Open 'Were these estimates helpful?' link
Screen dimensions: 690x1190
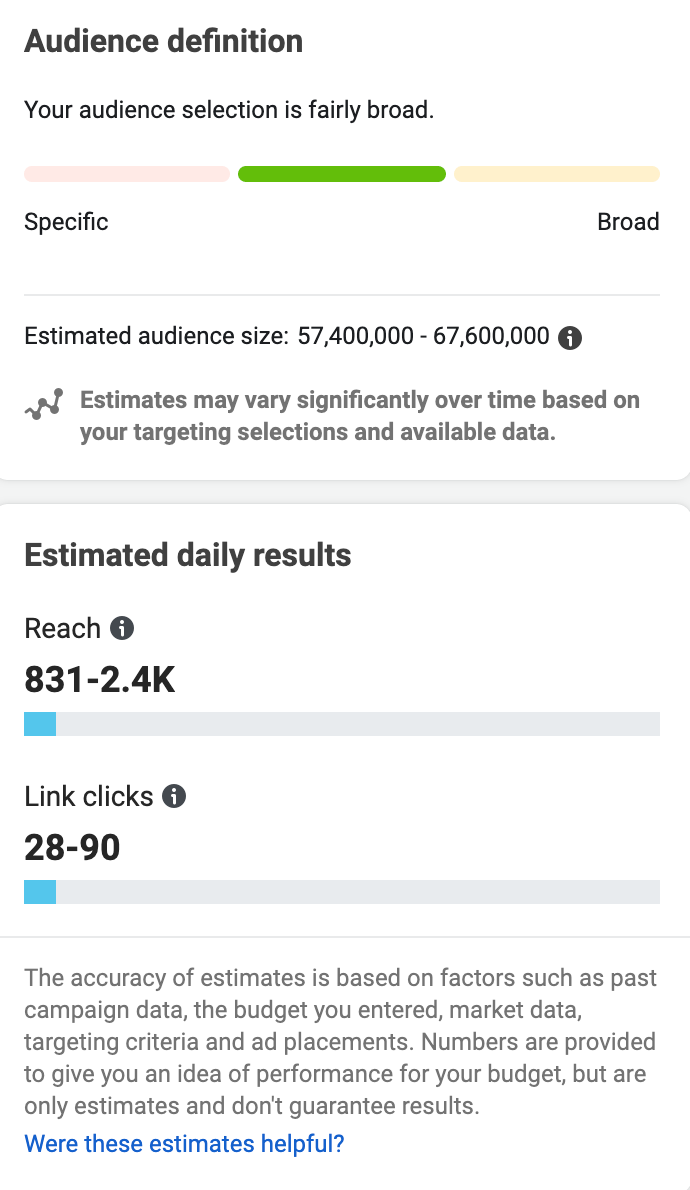tap(184, 1143)
